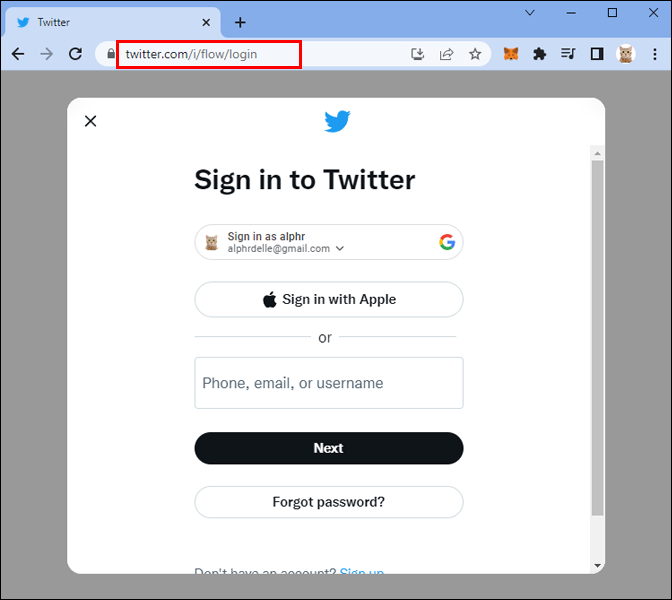Reload the Twitter login page

(75, 54)
